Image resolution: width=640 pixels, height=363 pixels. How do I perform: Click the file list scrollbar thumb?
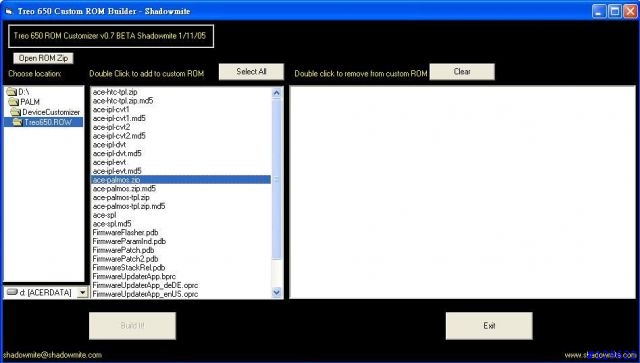coord(276,179)
